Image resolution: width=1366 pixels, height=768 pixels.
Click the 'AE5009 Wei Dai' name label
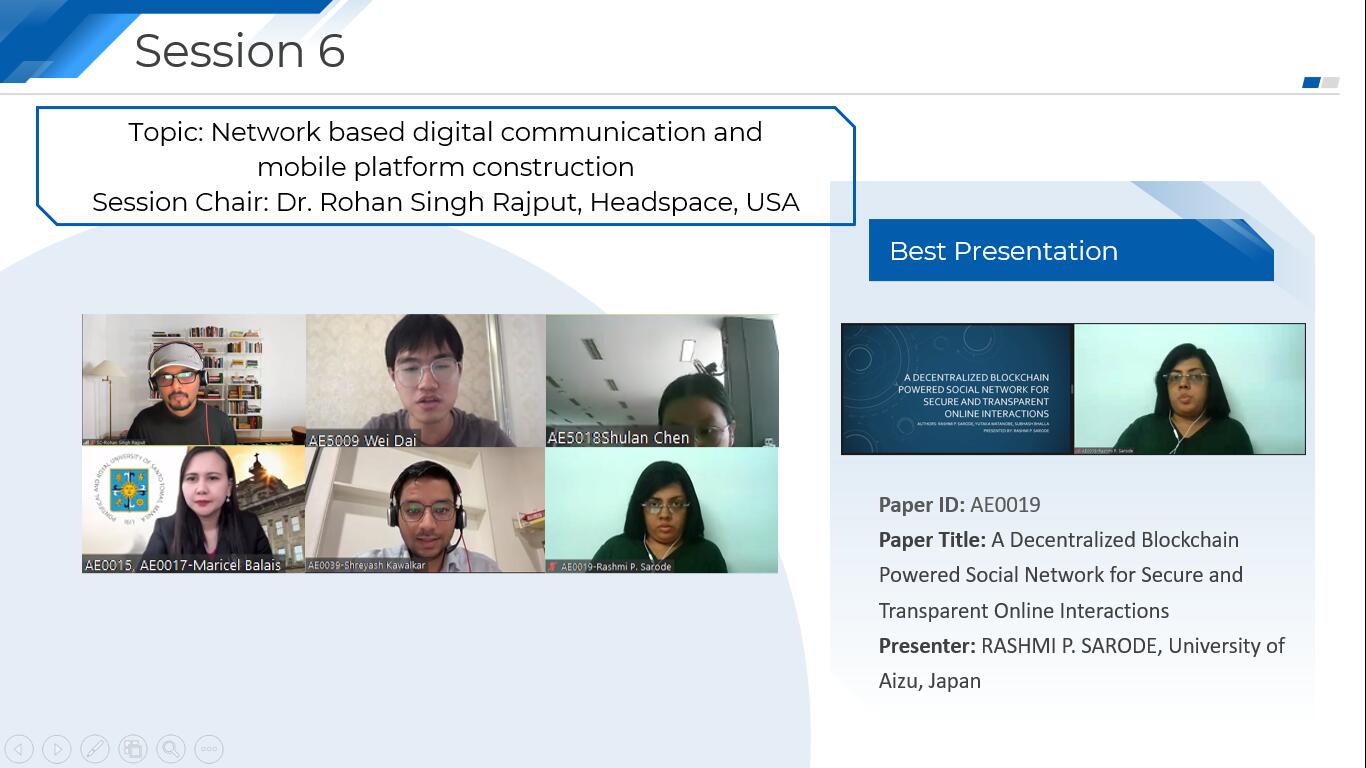(x=362, y=440)
